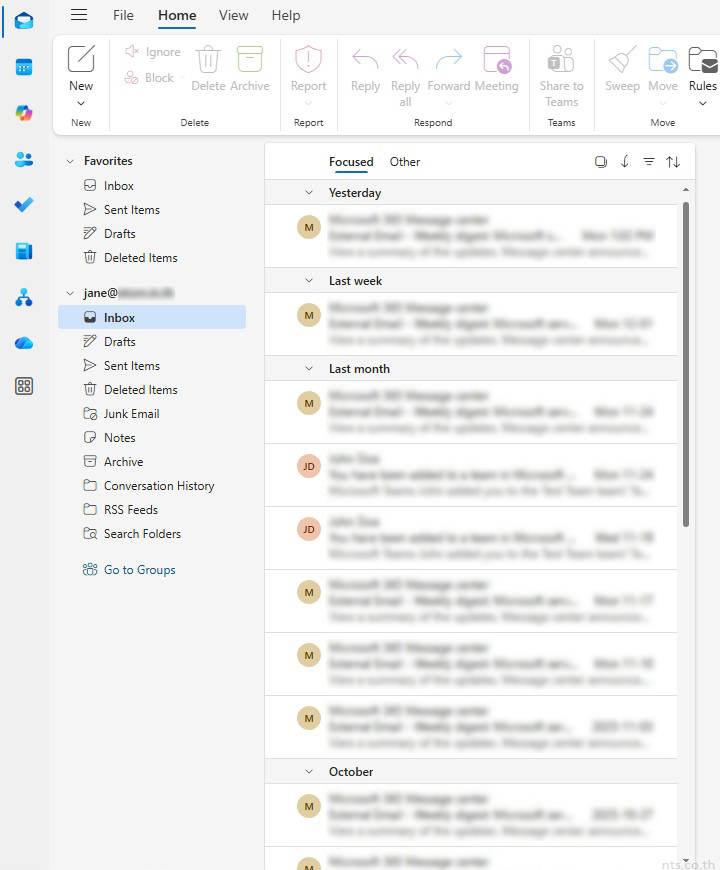Click the Report shield icon
The height and width of the screenshot is (870, 720).
[308, 59]
